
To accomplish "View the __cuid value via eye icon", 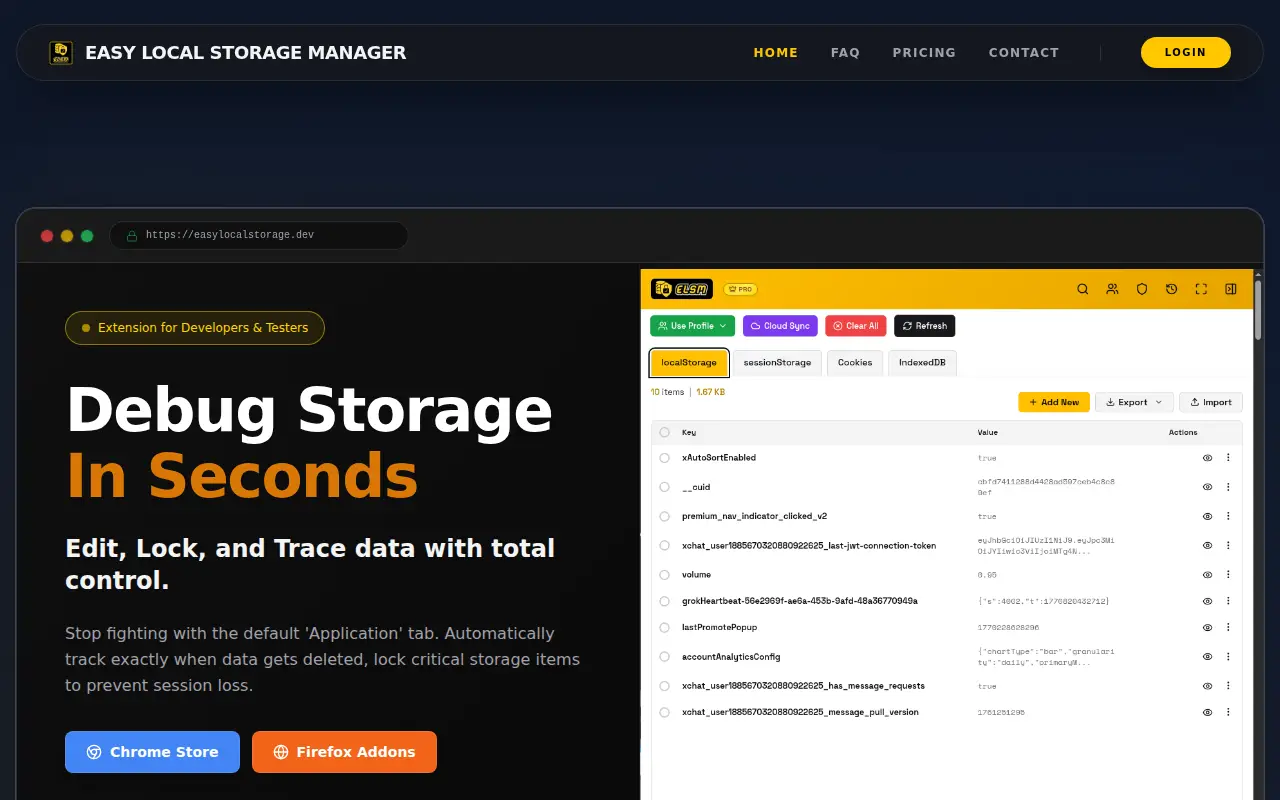I will pyautogui.click(x=1207, y=487).
